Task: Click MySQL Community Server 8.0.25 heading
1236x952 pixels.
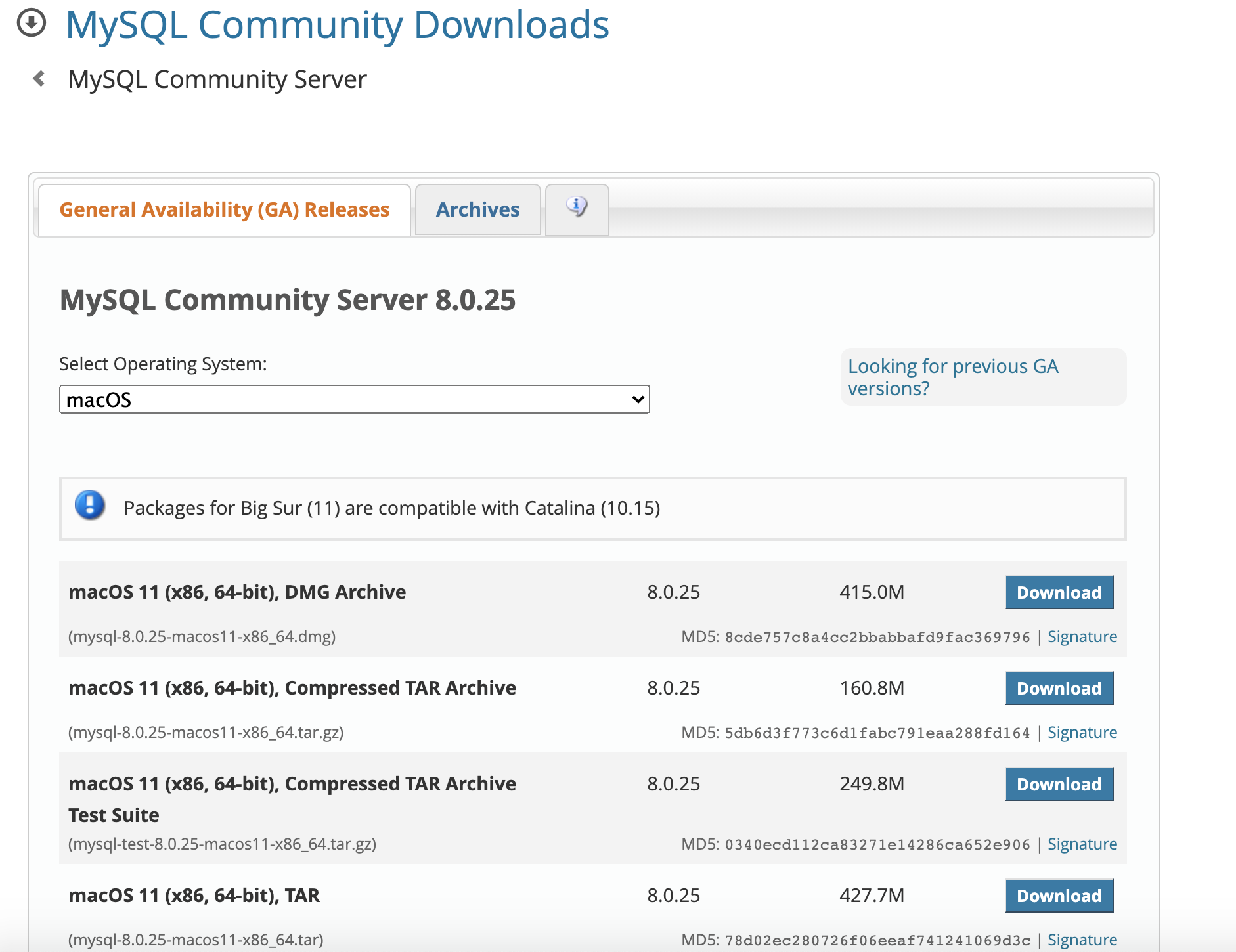Action: point(288,300)
